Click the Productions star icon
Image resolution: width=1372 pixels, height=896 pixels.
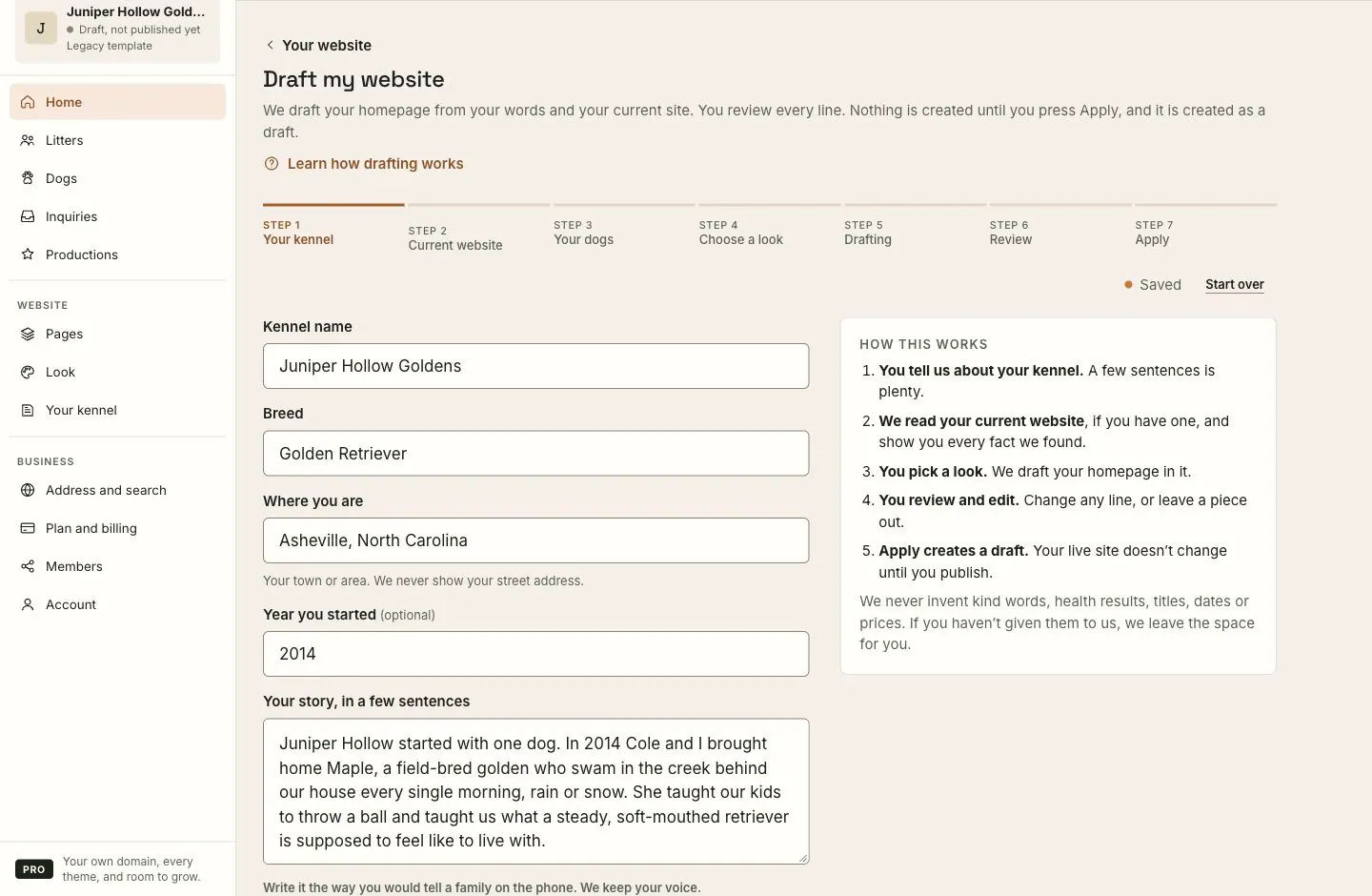pos(28,255)
